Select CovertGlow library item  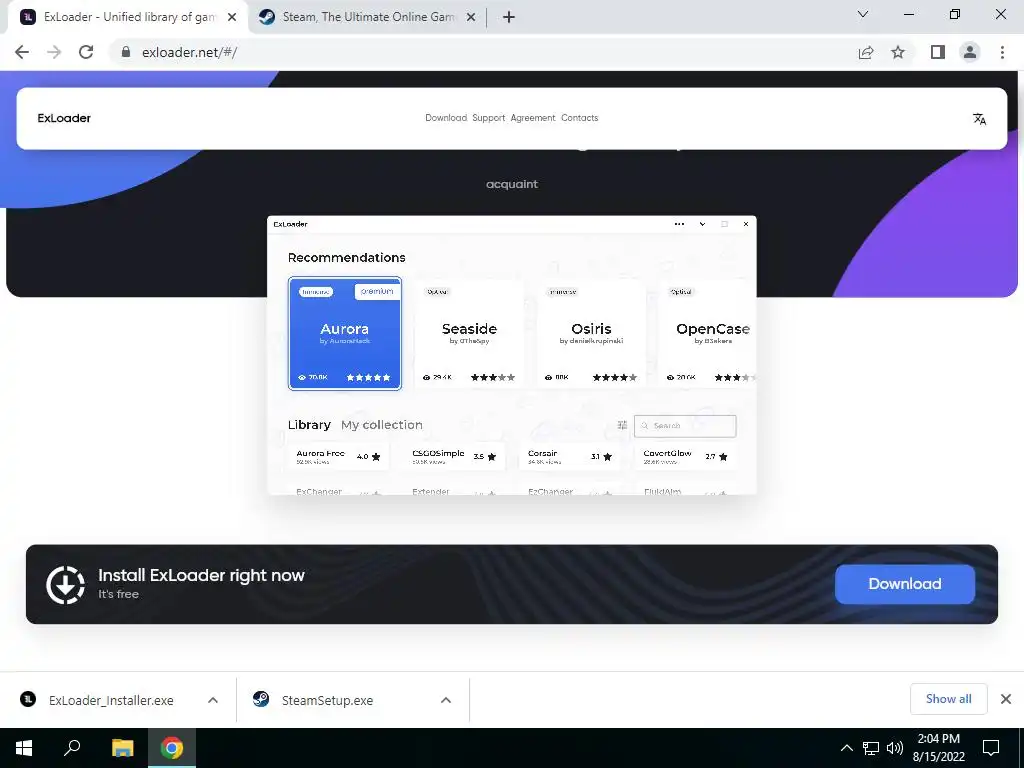686,456
